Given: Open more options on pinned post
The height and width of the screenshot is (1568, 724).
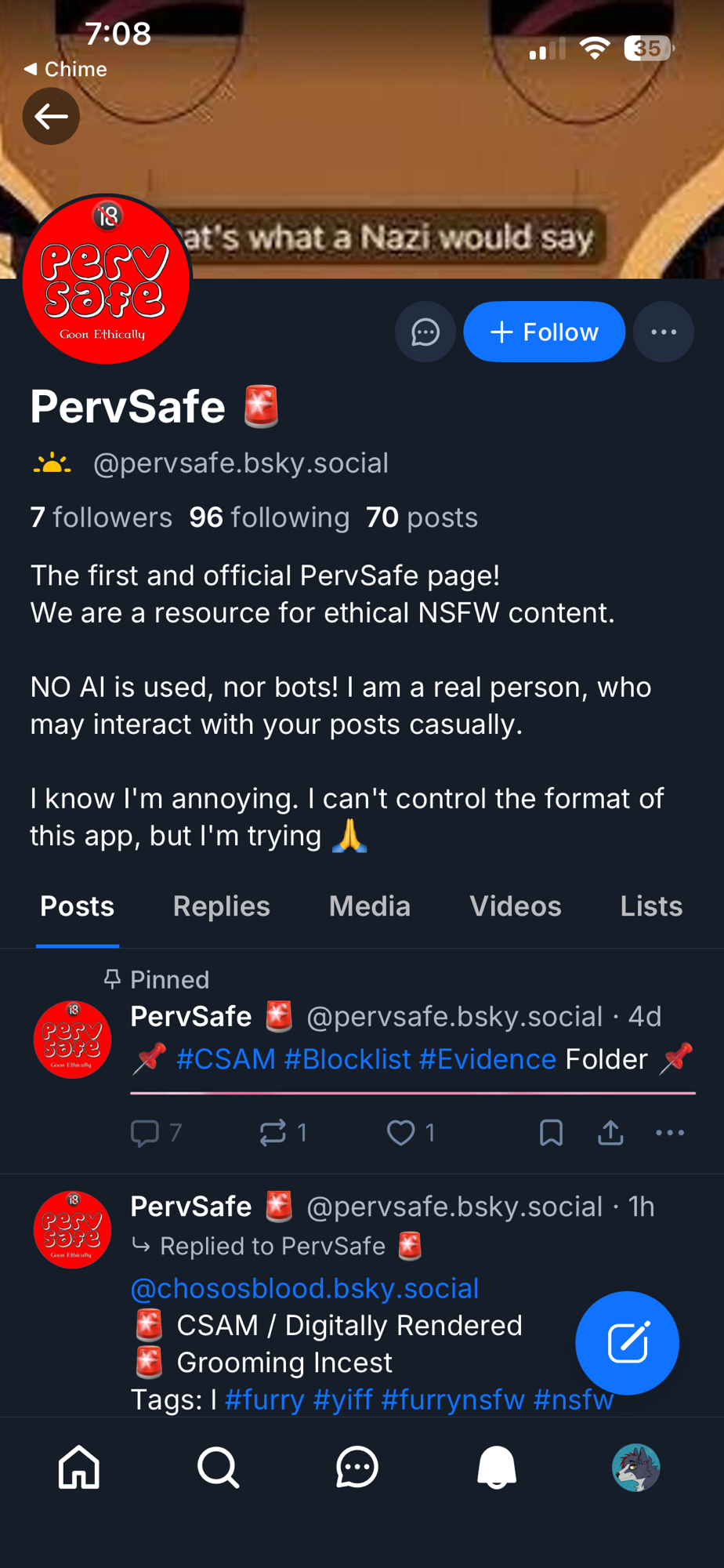Looking at the screenshot, I should pyautogui.click(x=669, y=1133).
